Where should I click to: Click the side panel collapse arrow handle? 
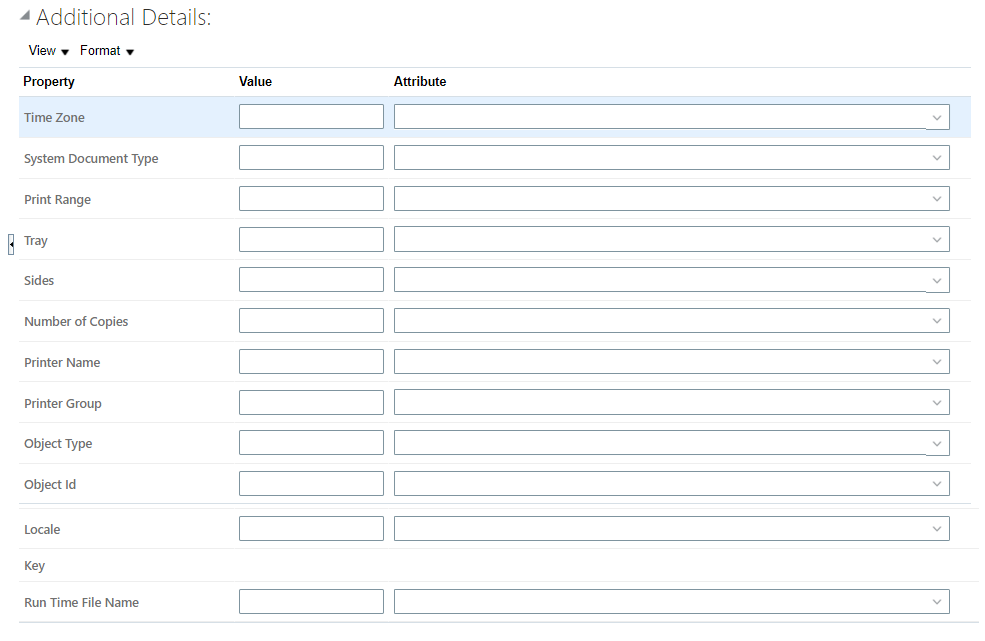click(x=11, y=244)
